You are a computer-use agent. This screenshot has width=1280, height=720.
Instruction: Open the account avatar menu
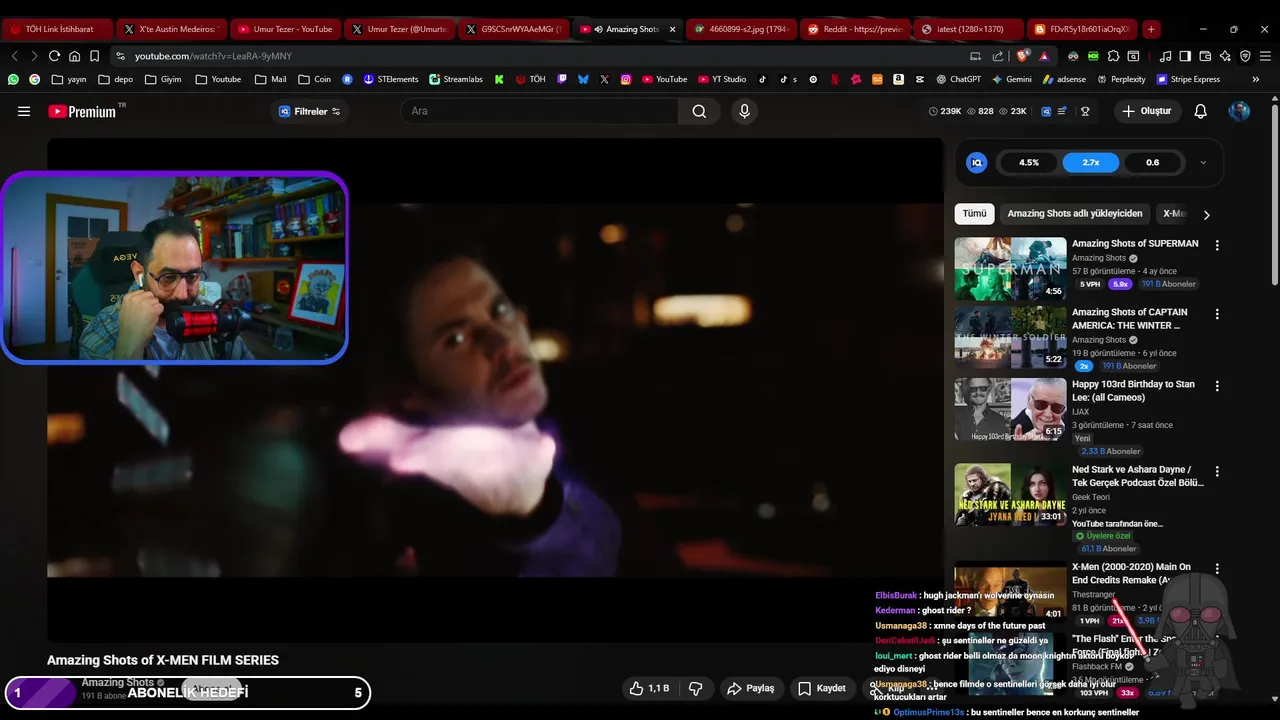(1239, 111)
